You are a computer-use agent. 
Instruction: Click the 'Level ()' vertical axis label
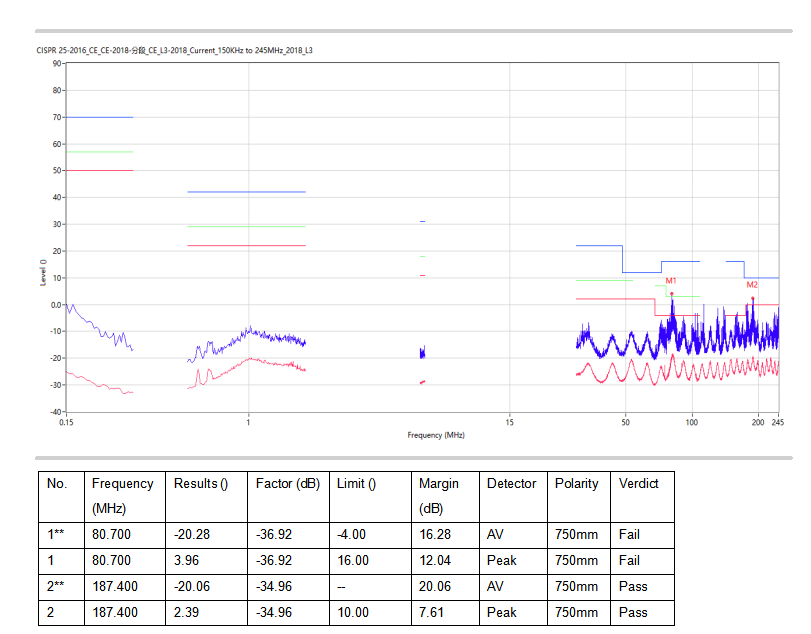tap(43, 272)
